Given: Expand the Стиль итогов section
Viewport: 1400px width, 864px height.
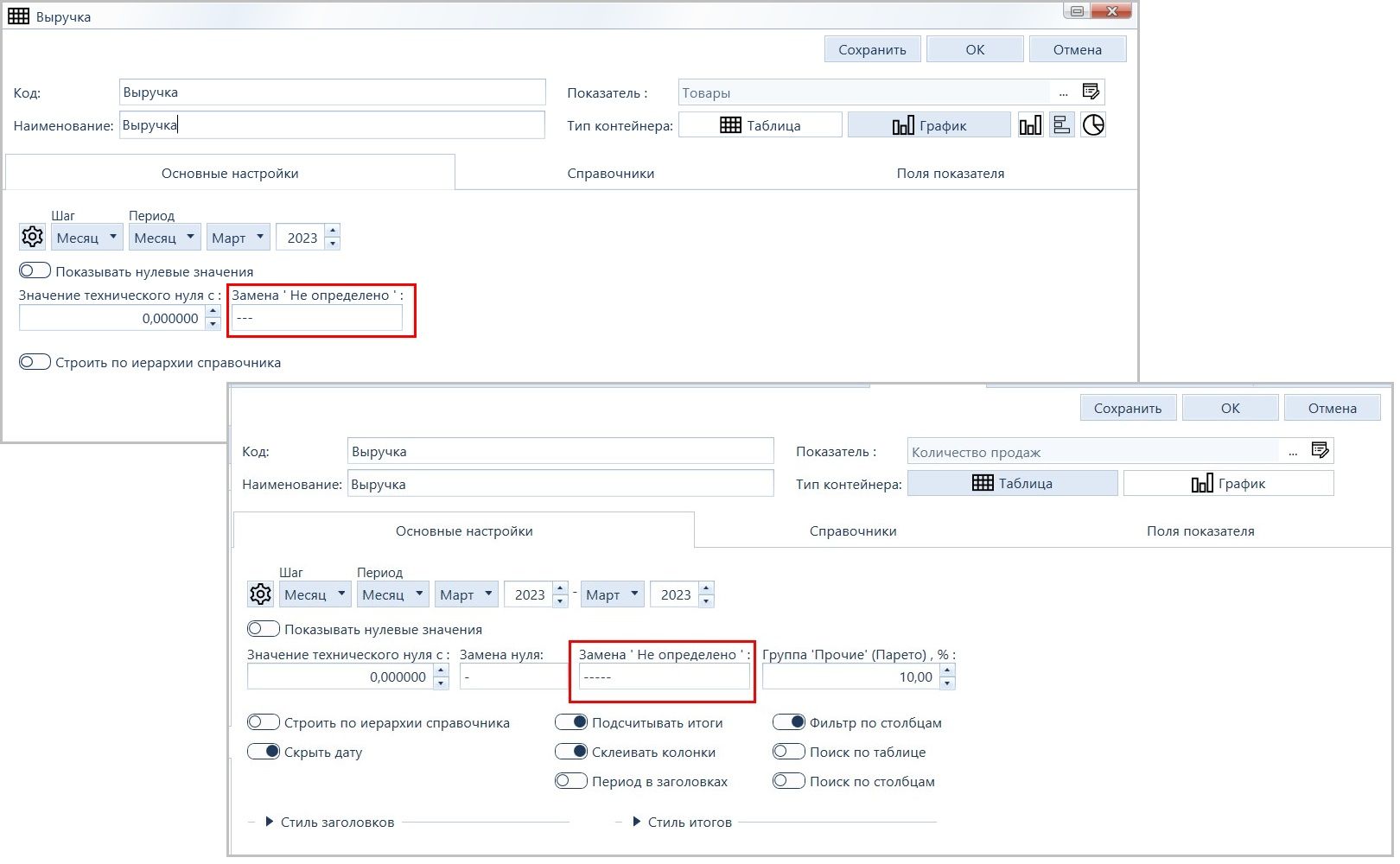Looking at the screenshot, I should click(x=637, y=822).
